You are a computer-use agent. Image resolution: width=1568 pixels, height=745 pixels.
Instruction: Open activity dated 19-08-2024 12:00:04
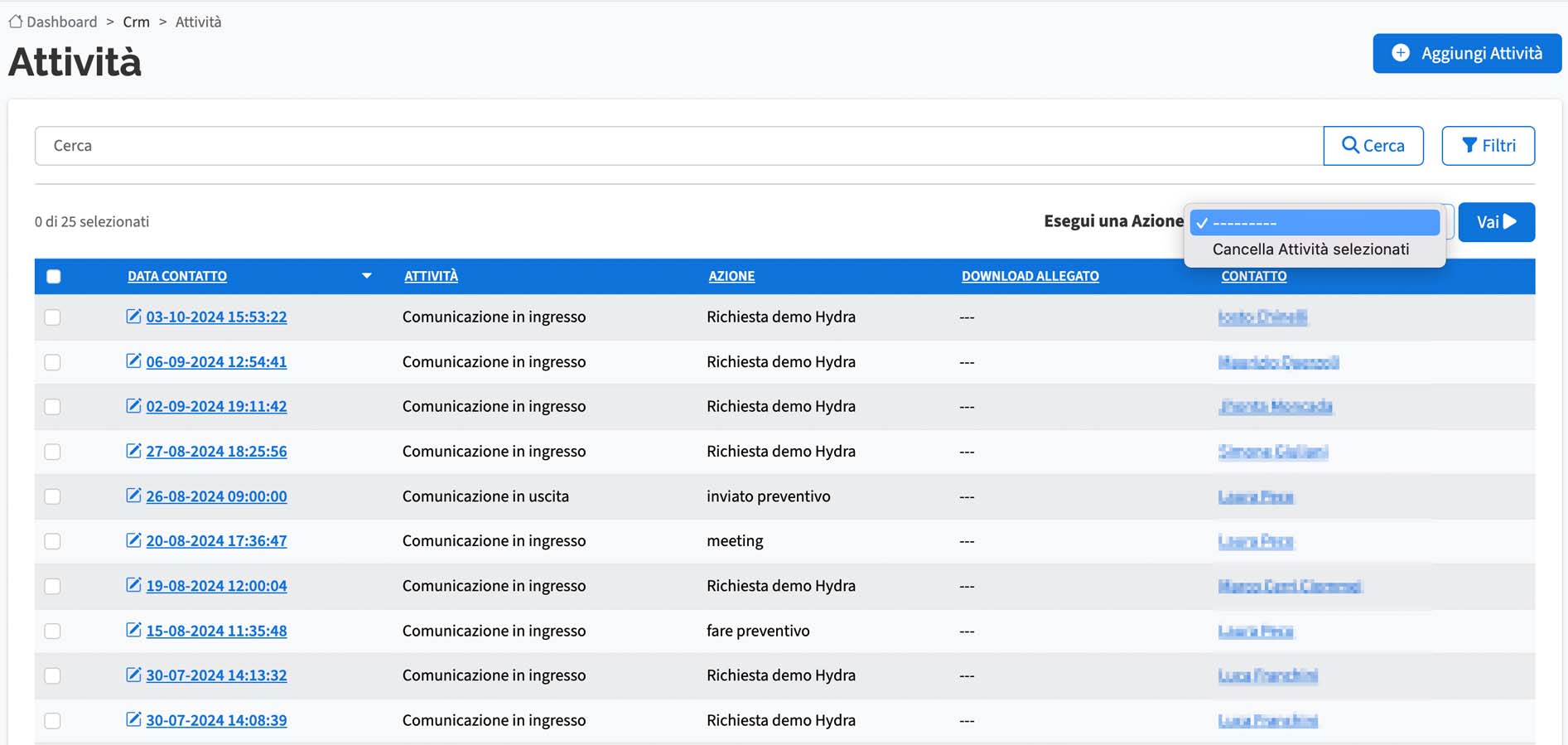[x=216, y=585]
